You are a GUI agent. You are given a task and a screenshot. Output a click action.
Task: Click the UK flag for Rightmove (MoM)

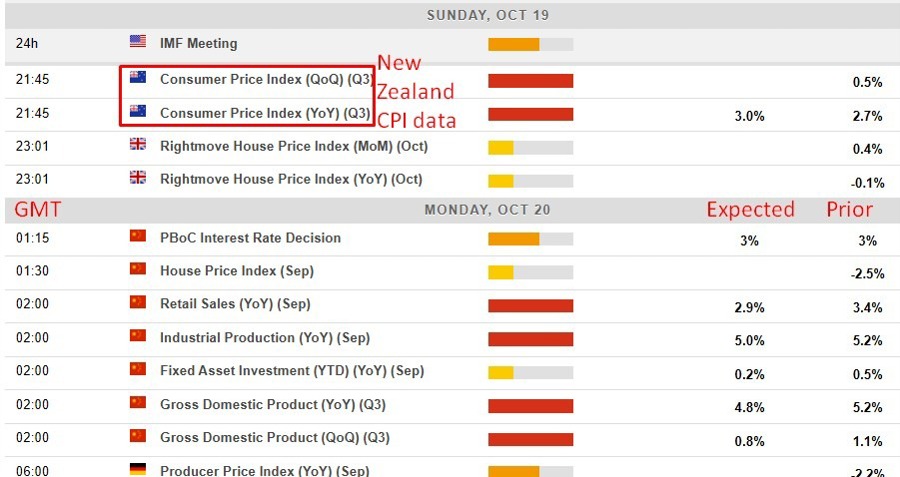click(138, 144)
